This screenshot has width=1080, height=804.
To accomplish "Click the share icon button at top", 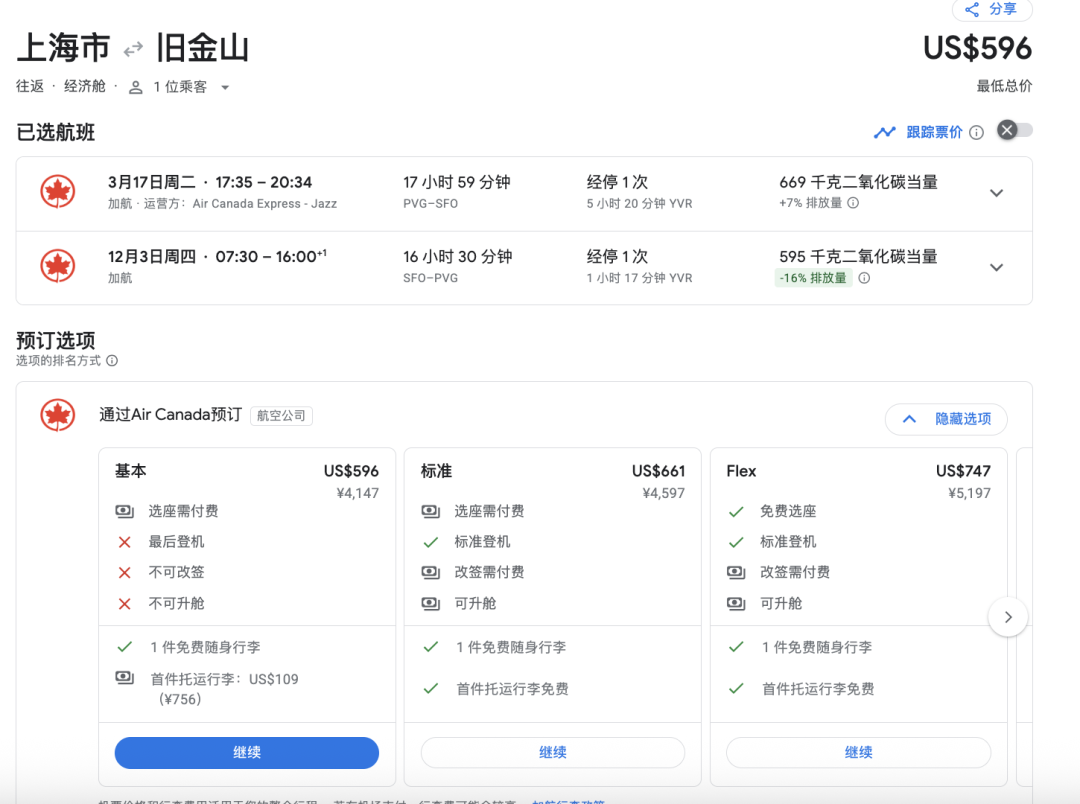I will click(x=991, y=9).
